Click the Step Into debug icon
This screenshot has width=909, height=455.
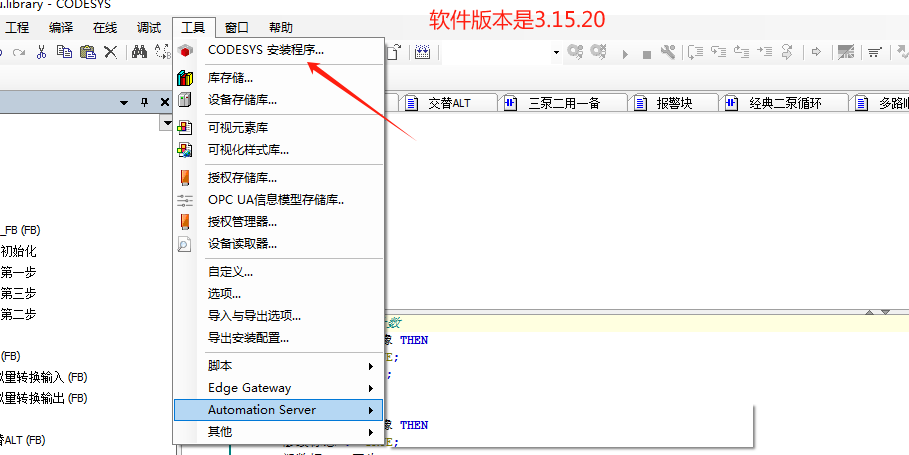coord(719,52)
